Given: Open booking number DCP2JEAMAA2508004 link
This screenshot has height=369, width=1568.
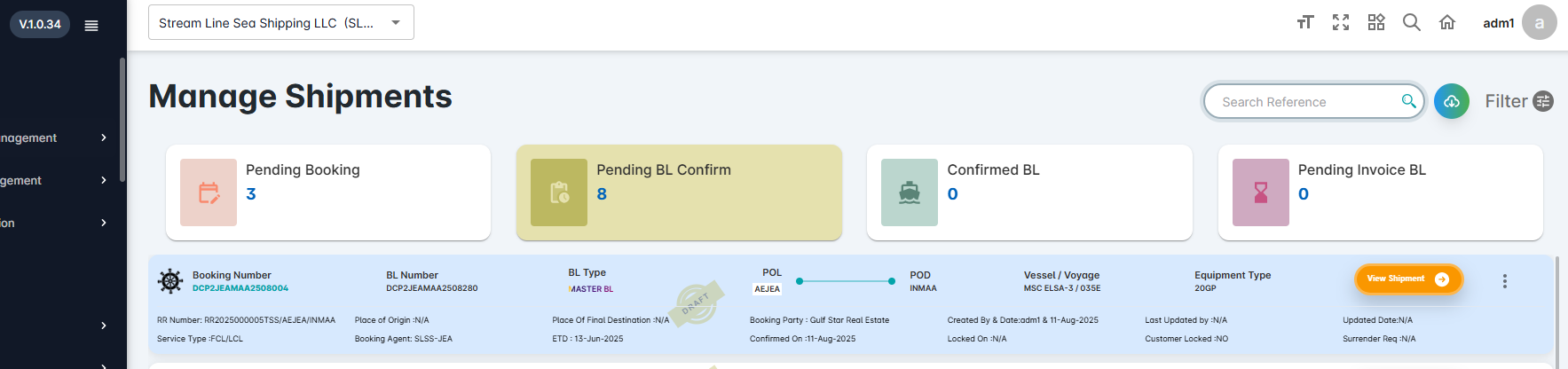Looking at the screenshot, I should click(240, 288).
